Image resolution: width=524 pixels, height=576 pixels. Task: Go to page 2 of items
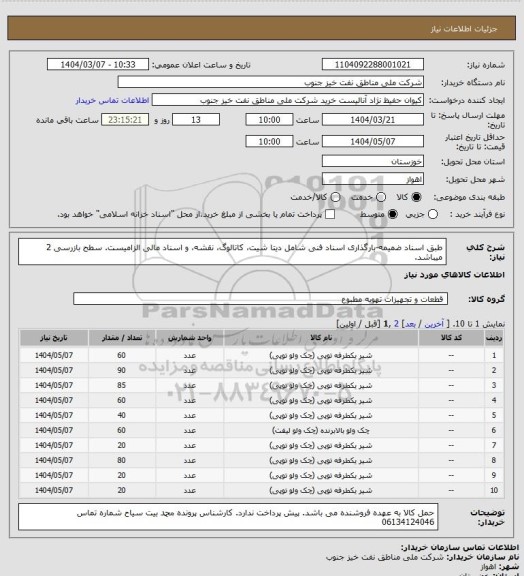pyautogui.click(x=396, y=324)
